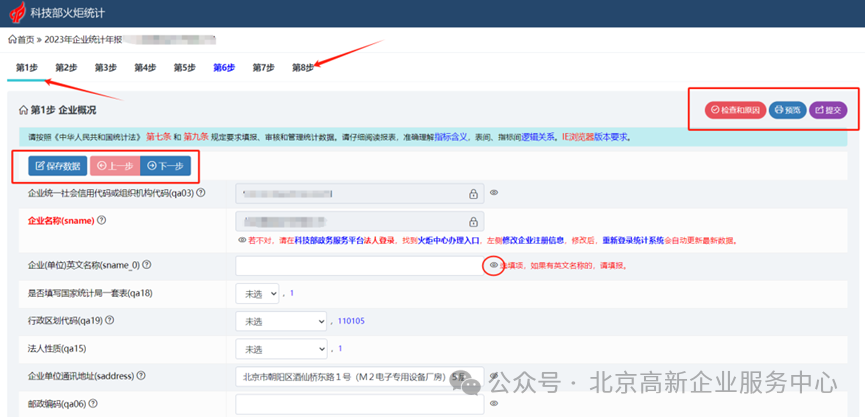This screenshot has height=417, width=865.
Task: Click the torch logo in the header
Action: (17, 11)
